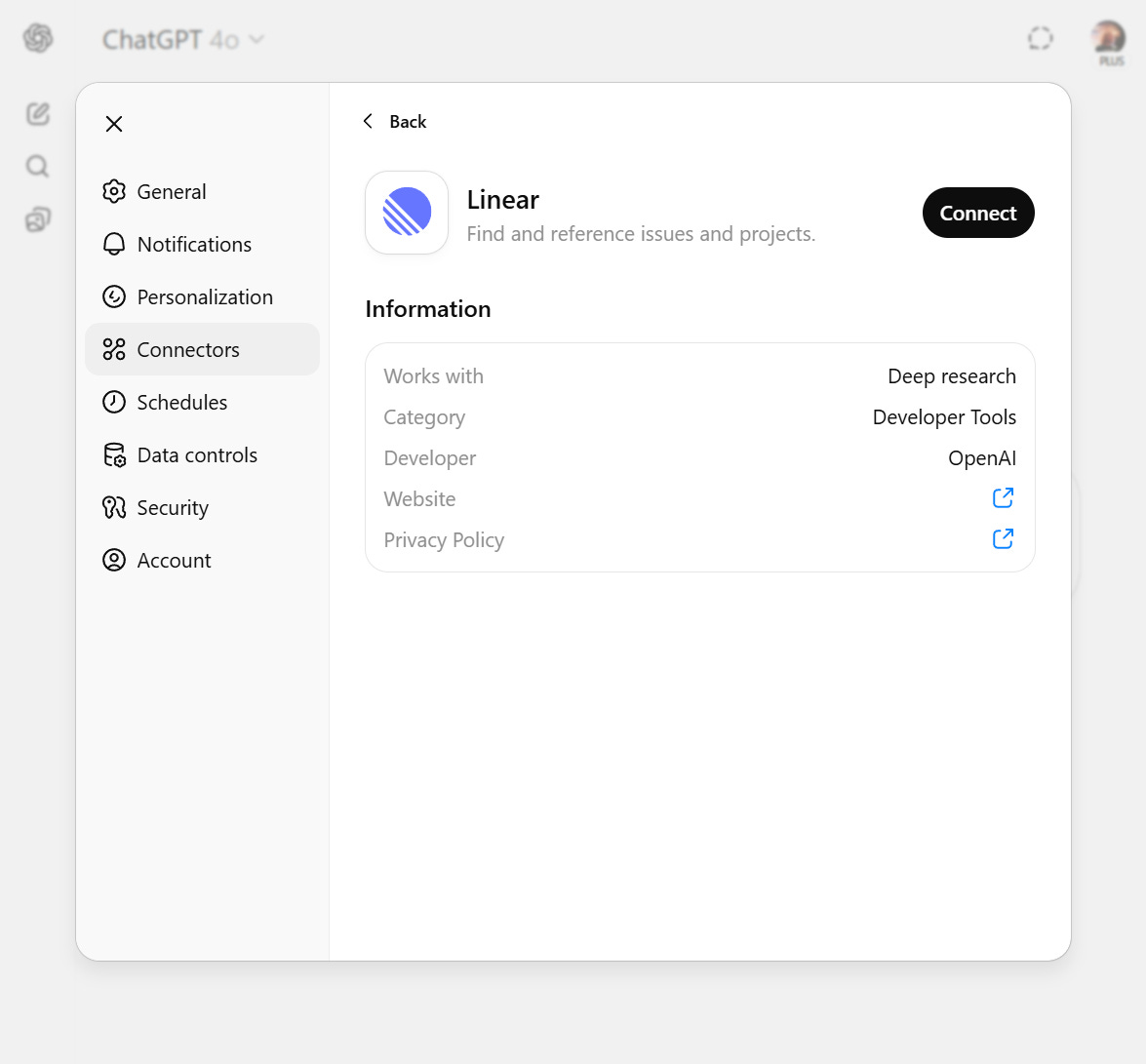Click the 'Privacy Policy' label
The width and height of the screenshot is (1146, 1064).
click(444, 540)
